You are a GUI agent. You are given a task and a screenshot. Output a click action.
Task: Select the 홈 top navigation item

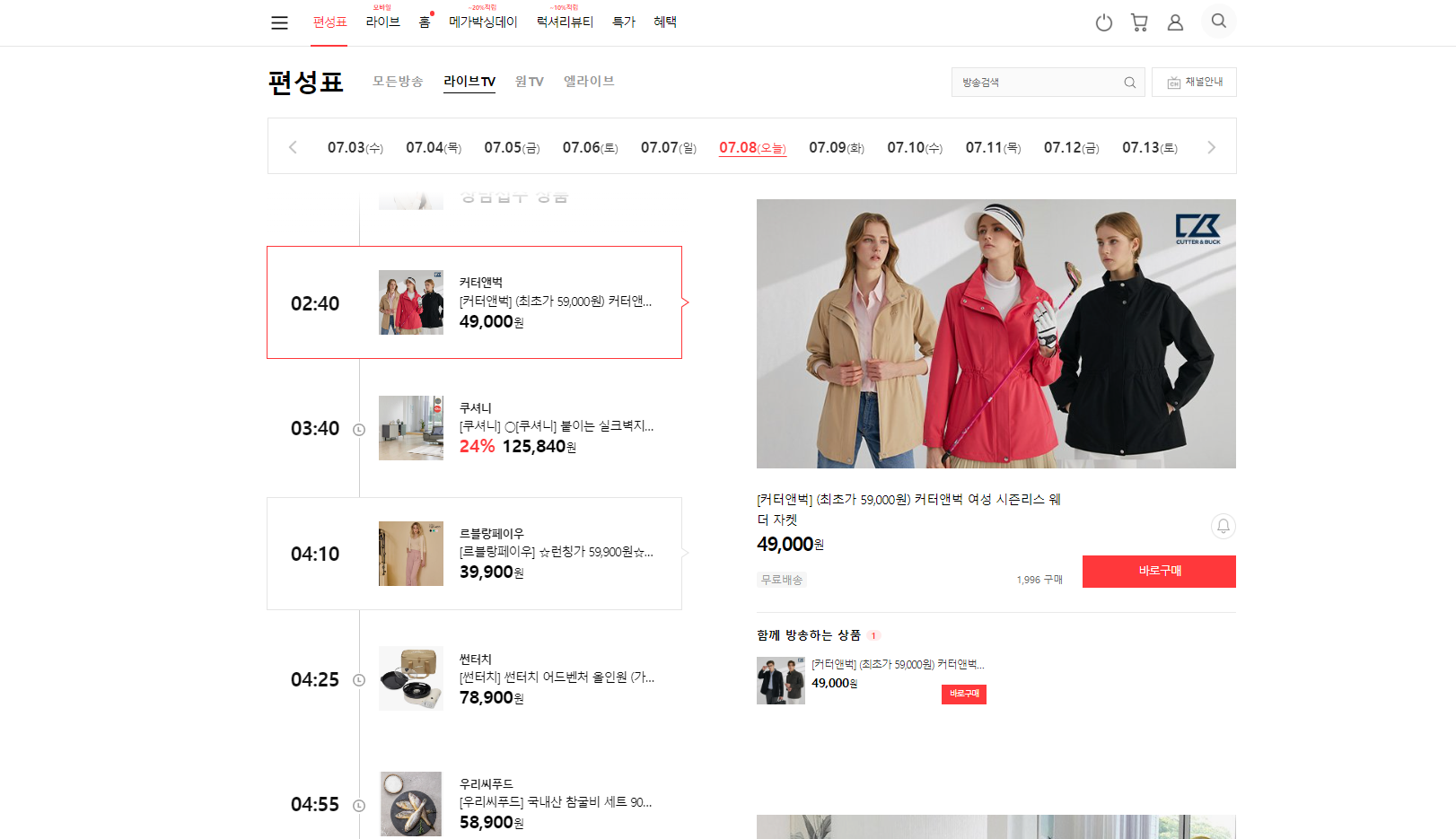[x=425, y=22]
